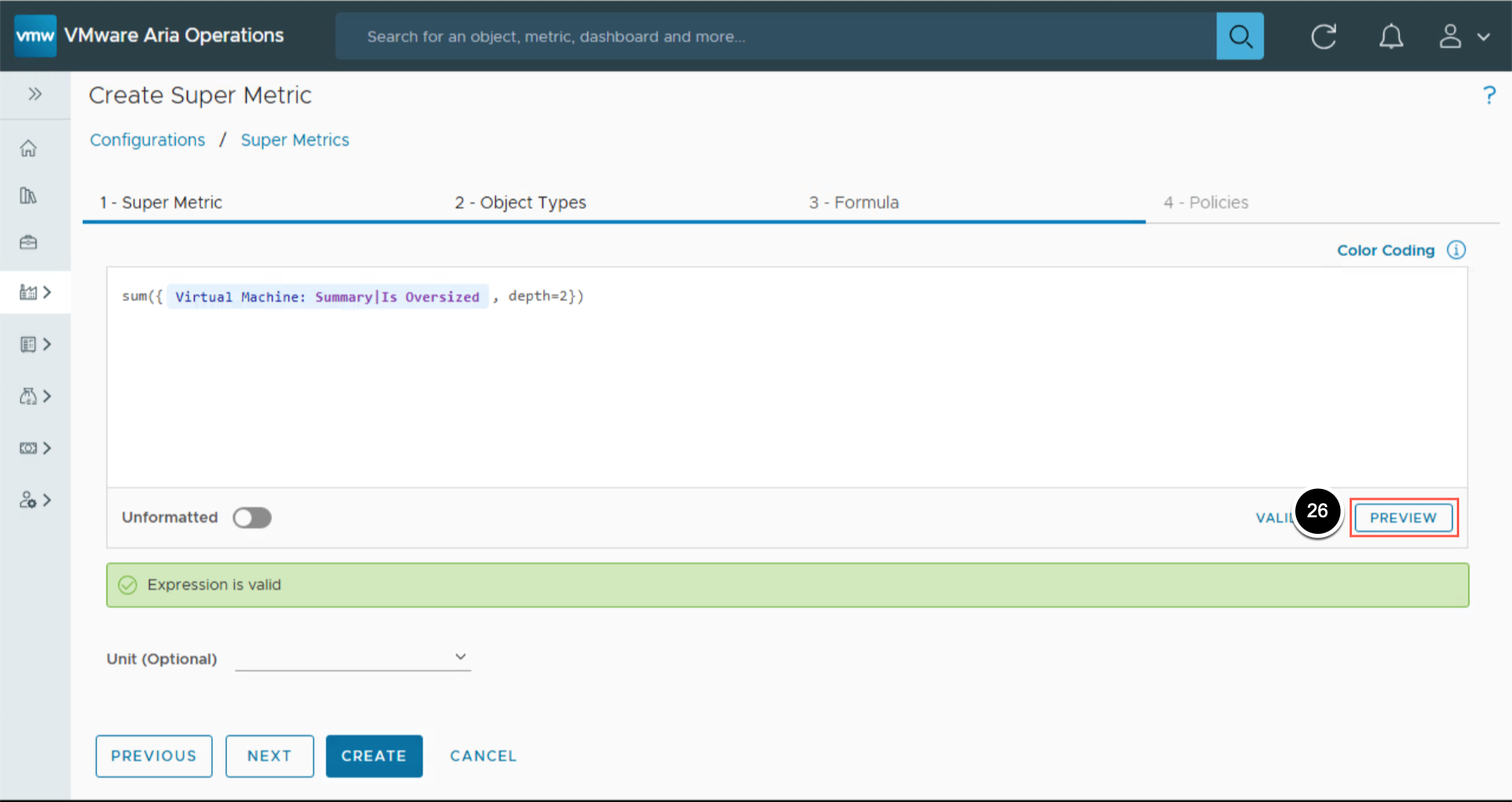The height and width of the screenshot is (802, 1512).
Task: Click the Home icon in sidebar
Action: (x=28, y=148)
